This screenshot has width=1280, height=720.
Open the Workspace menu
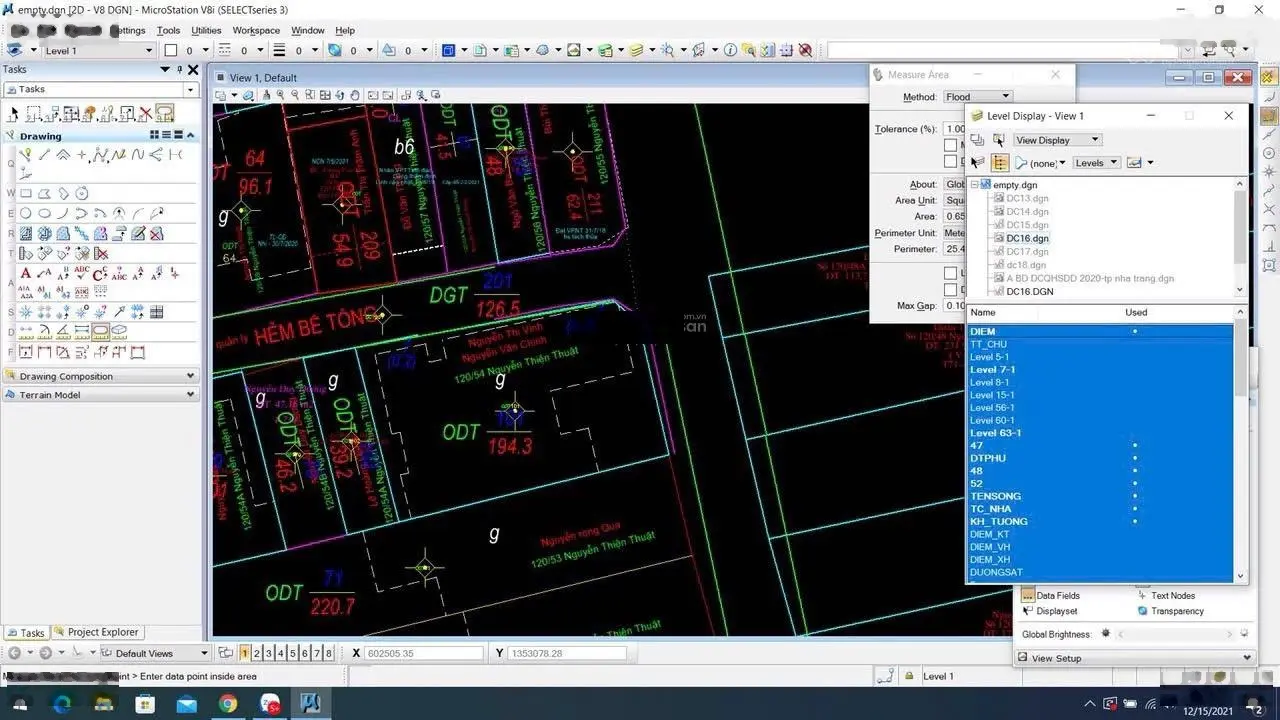[x=256, y=30]
